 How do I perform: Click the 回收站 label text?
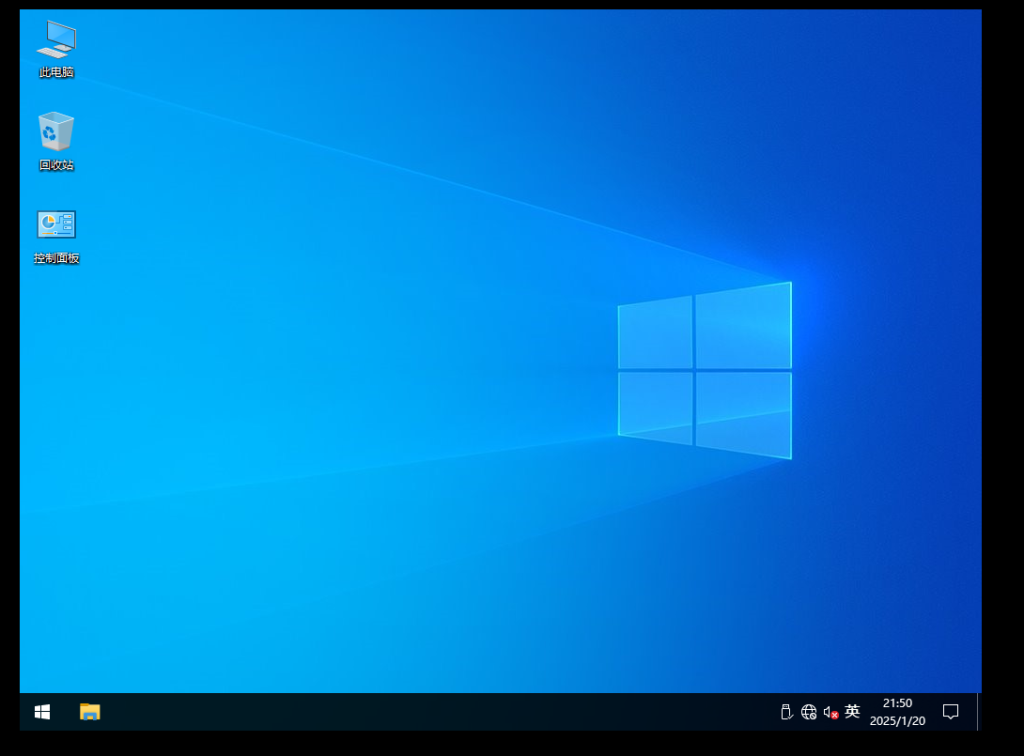[x=56, y=165]
